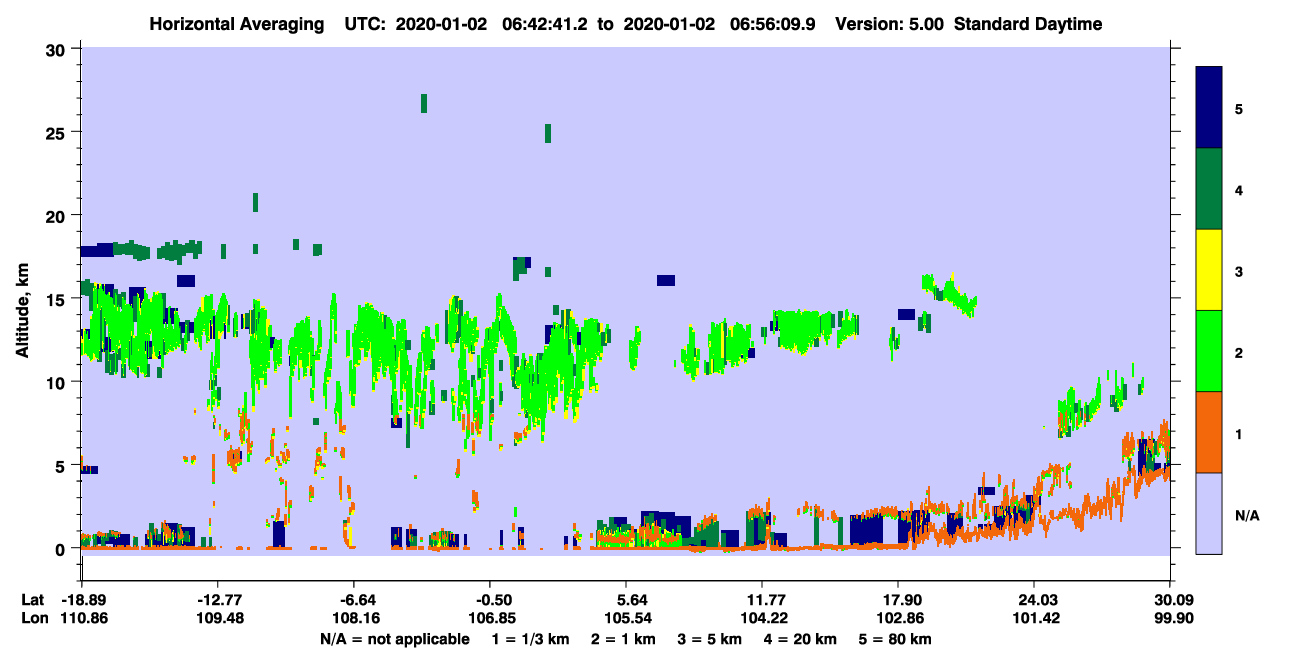
Task: Click the colorbar label '5'
Action: (1239, 108)
